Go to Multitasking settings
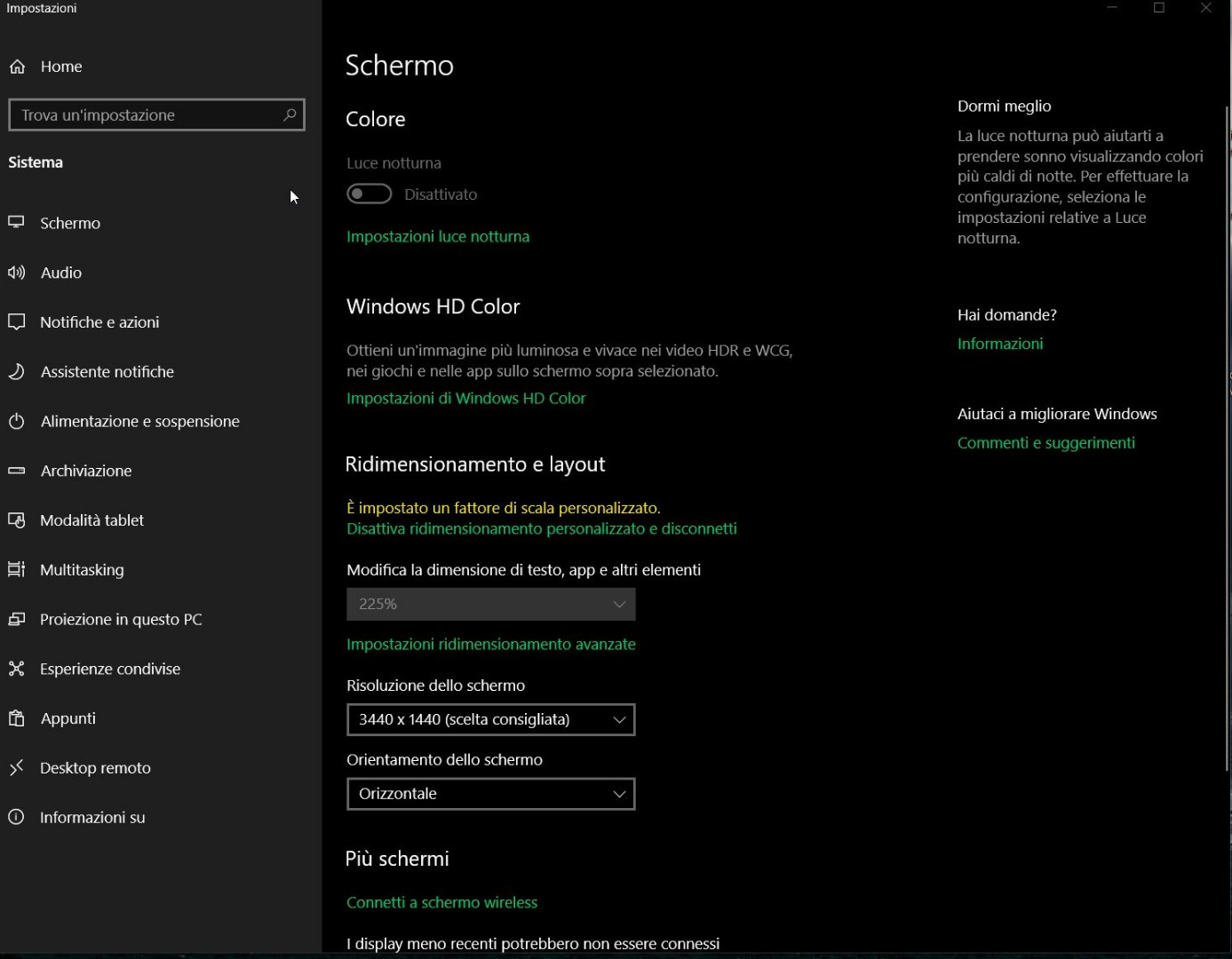The image size is (1232, 959). [x=82, y=570]
